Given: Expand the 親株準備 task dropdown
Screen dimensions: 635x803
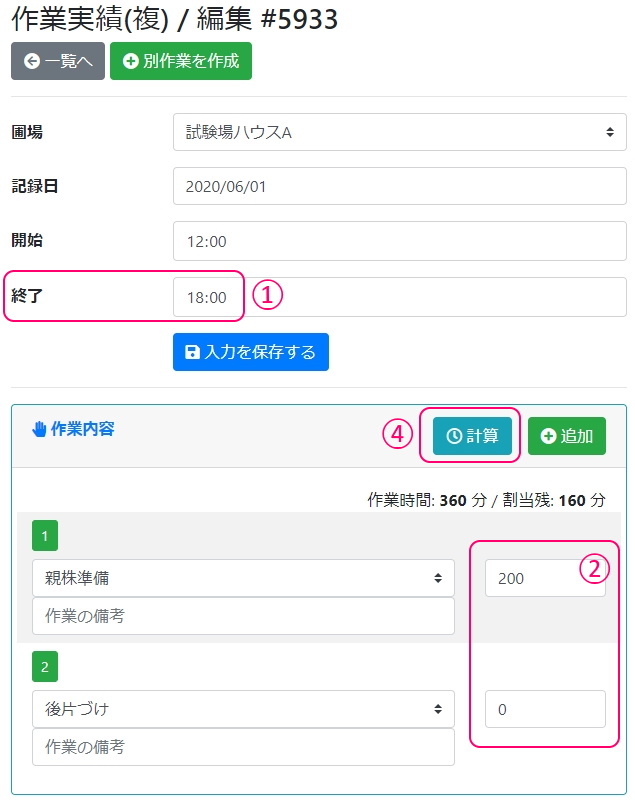Looking at the screenshot, I should coord(243,578).
